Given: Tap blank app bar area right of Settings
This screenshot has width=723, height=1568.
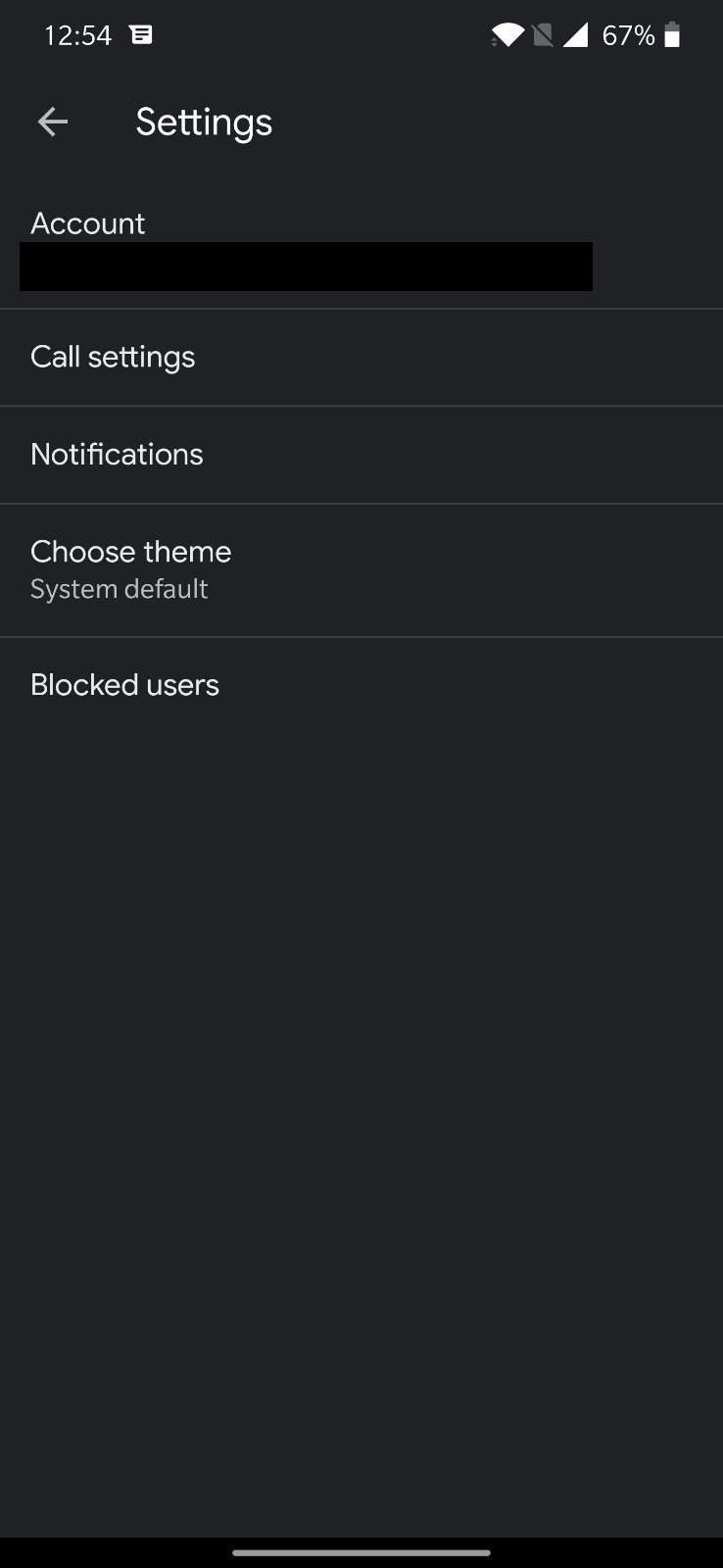Looking at the screenshot, I should click(x=509, y=122).
